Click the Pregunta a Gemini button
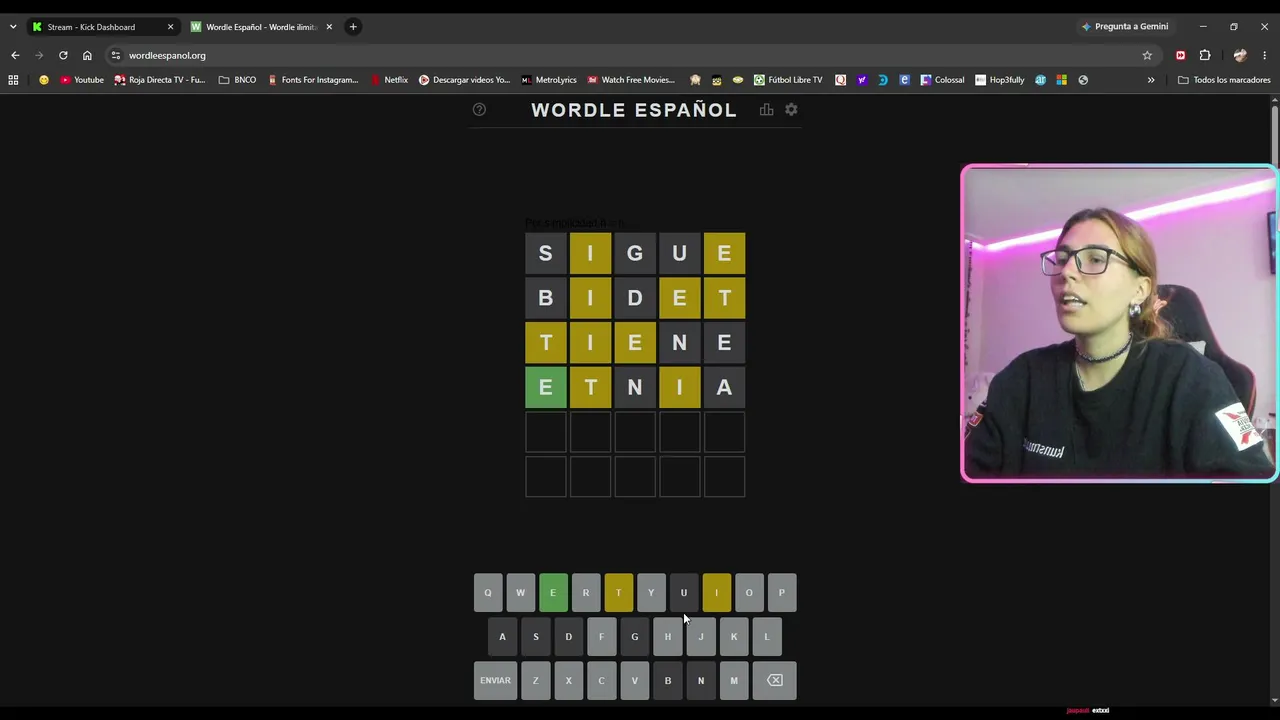Viewport: 1280px width, 720px height. [x=1125, y=27]
